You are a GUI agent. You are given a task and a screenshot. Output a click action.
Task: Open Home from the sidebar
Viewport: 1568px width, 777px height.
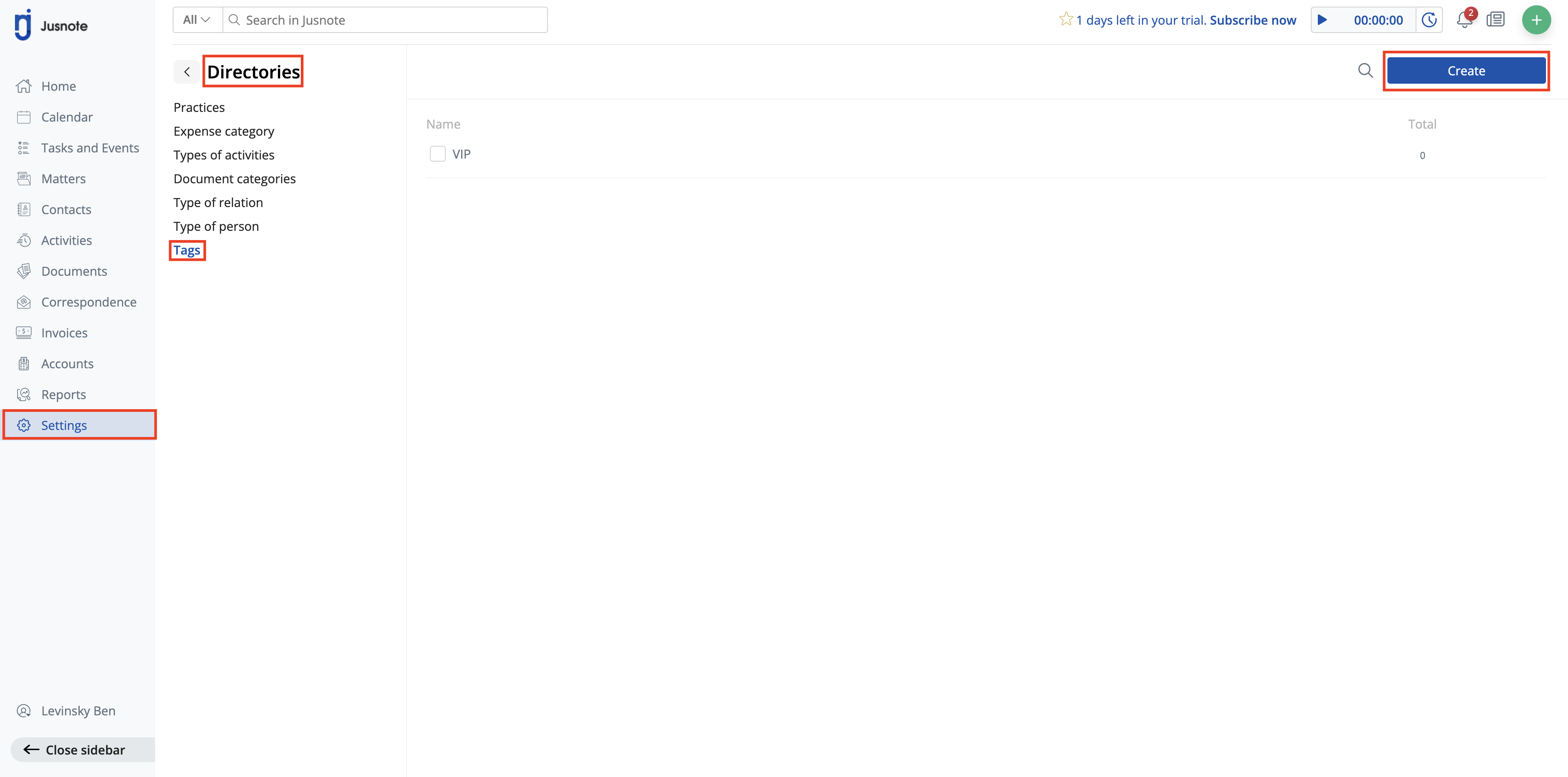[x=59, y=86]
